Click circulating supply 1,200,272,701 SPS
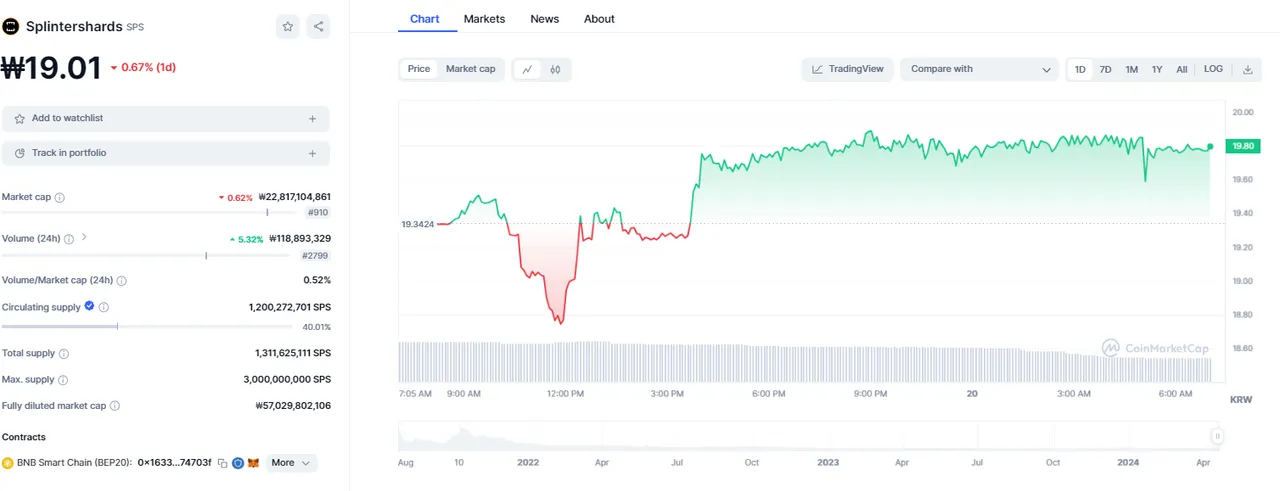Viewport: 1280px width, 491px height. tap(290, 308)
